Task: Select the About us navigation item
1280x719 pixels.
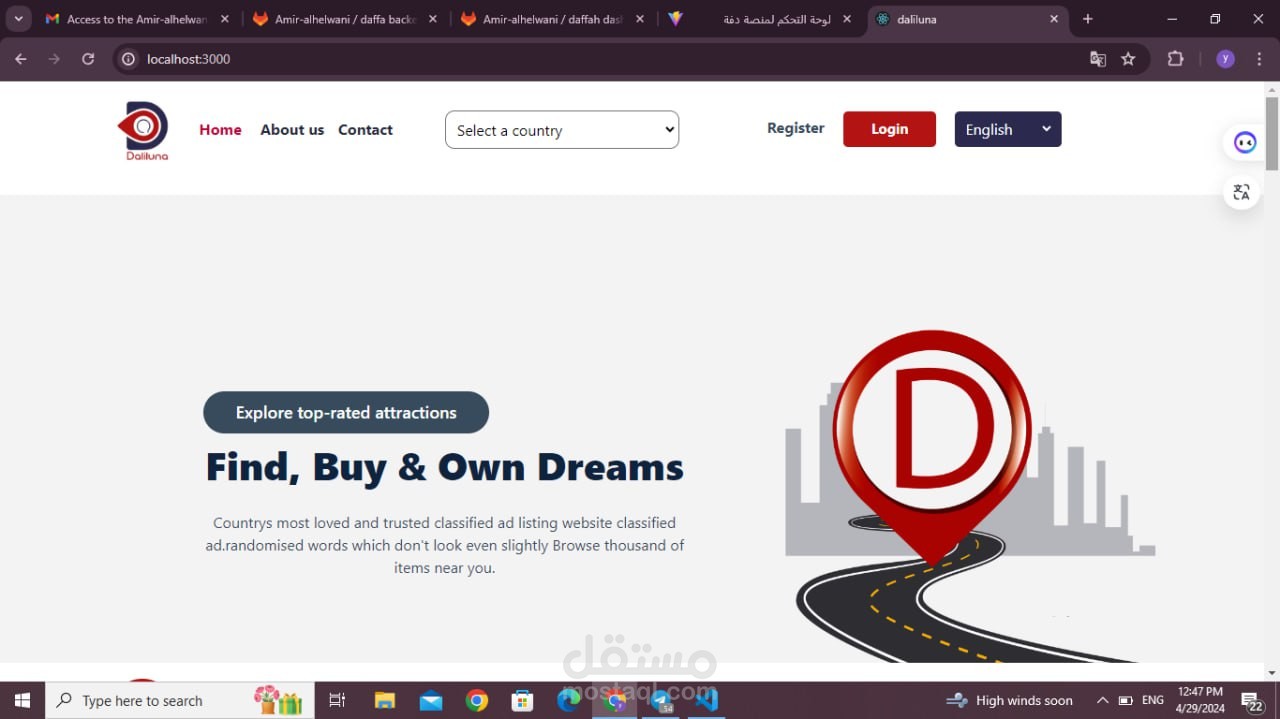Action: 292,129
